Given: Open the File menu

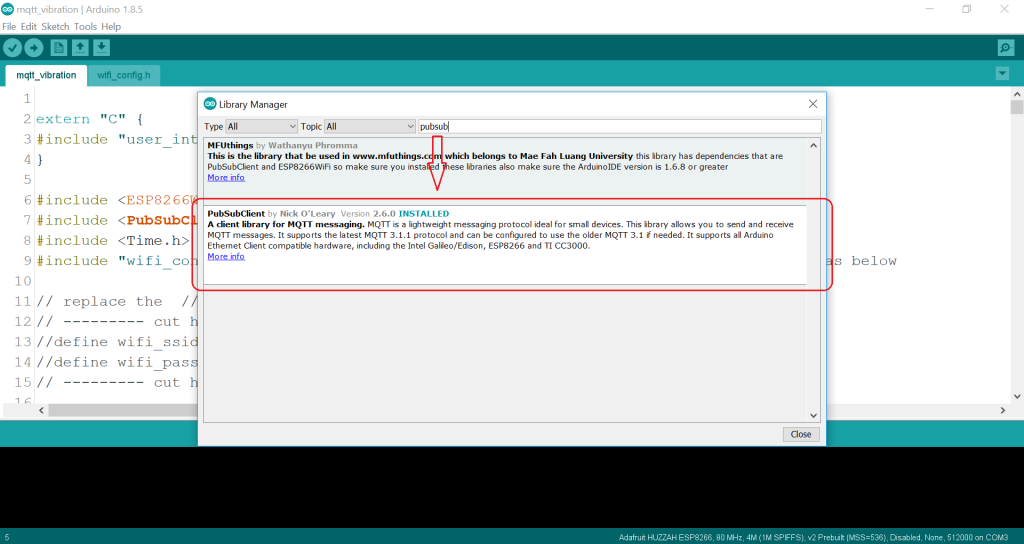Looking at the screenshot, I should point(9,26).
